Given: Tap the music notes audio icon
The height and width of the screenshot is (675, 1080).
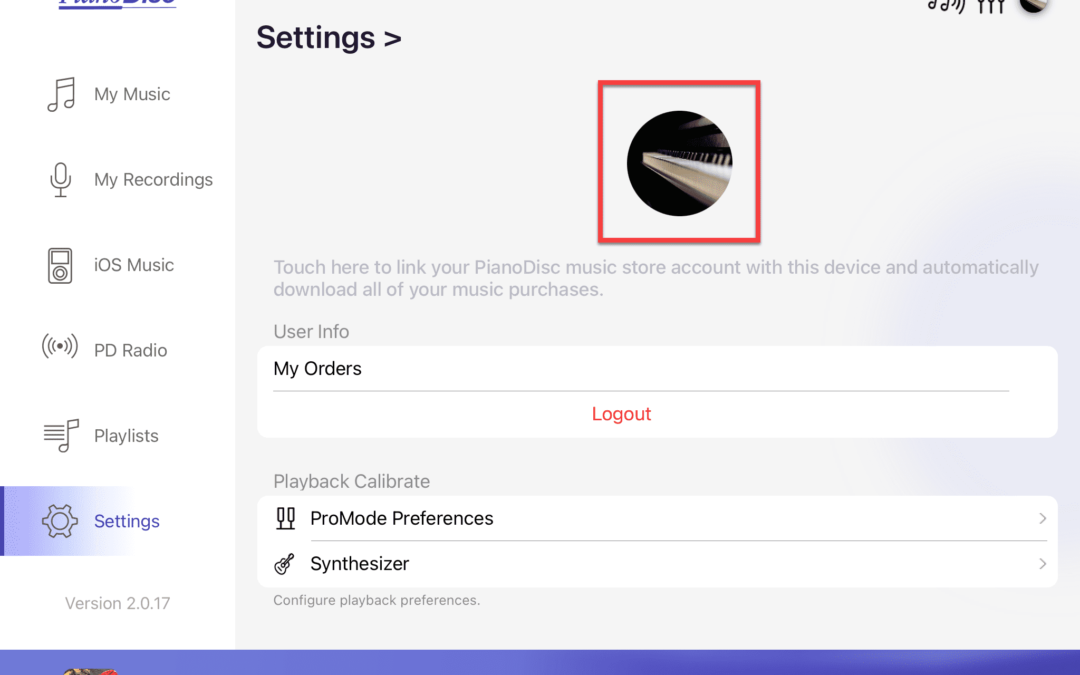Looking at the screenshot, I should click(945, 5).
